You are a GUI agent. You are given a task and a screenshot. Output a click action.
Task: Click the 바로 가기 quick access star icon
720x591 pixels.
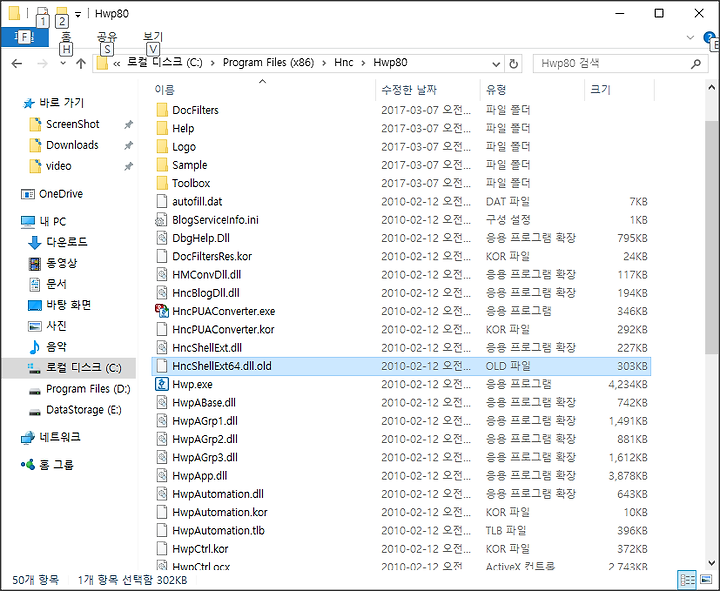[x=28, y=103]
